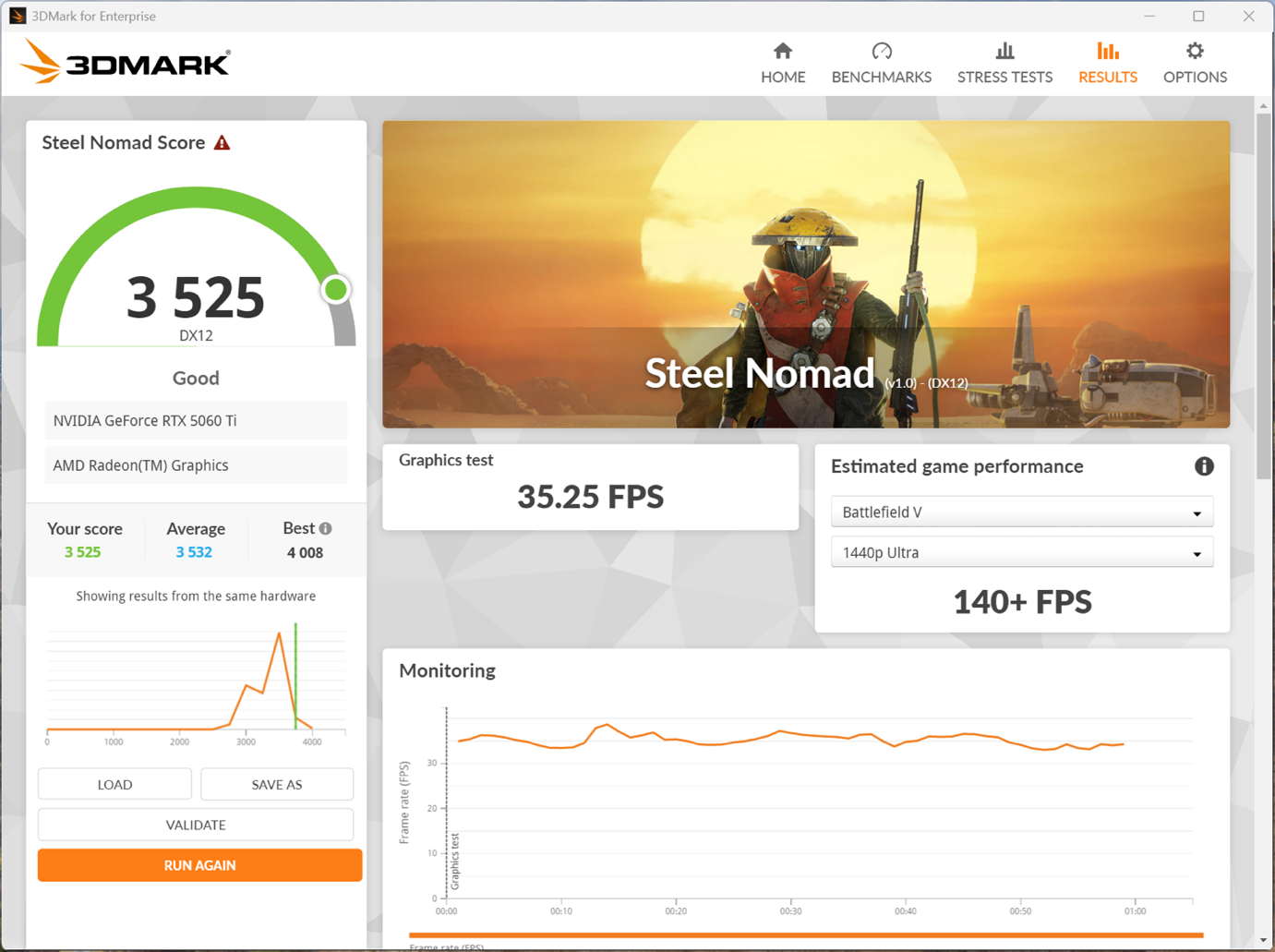Click the LOAD button
The width and height of the screenshot is (1275, 952).
pos(114,784)
